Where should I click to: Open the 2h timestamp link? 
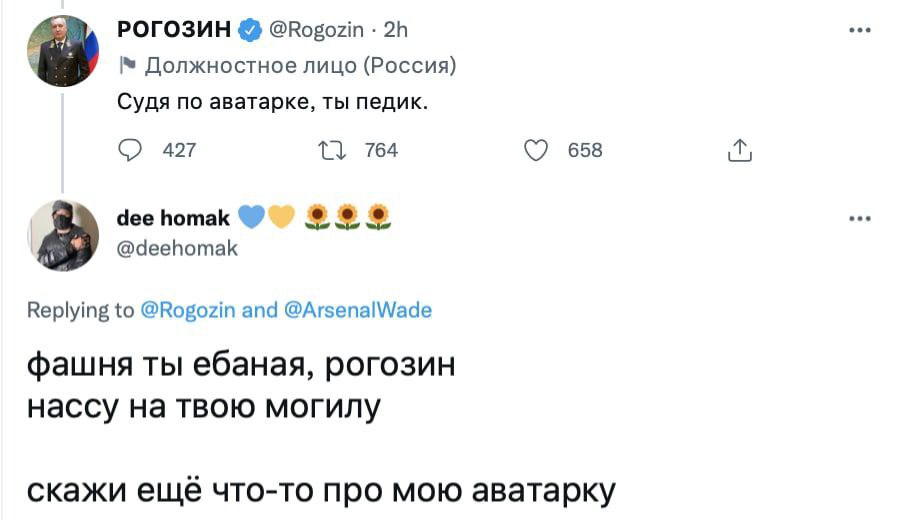coord(396,31)
